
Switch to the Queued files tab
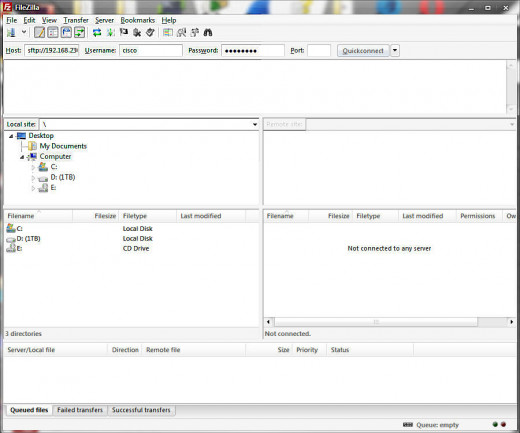29,410
